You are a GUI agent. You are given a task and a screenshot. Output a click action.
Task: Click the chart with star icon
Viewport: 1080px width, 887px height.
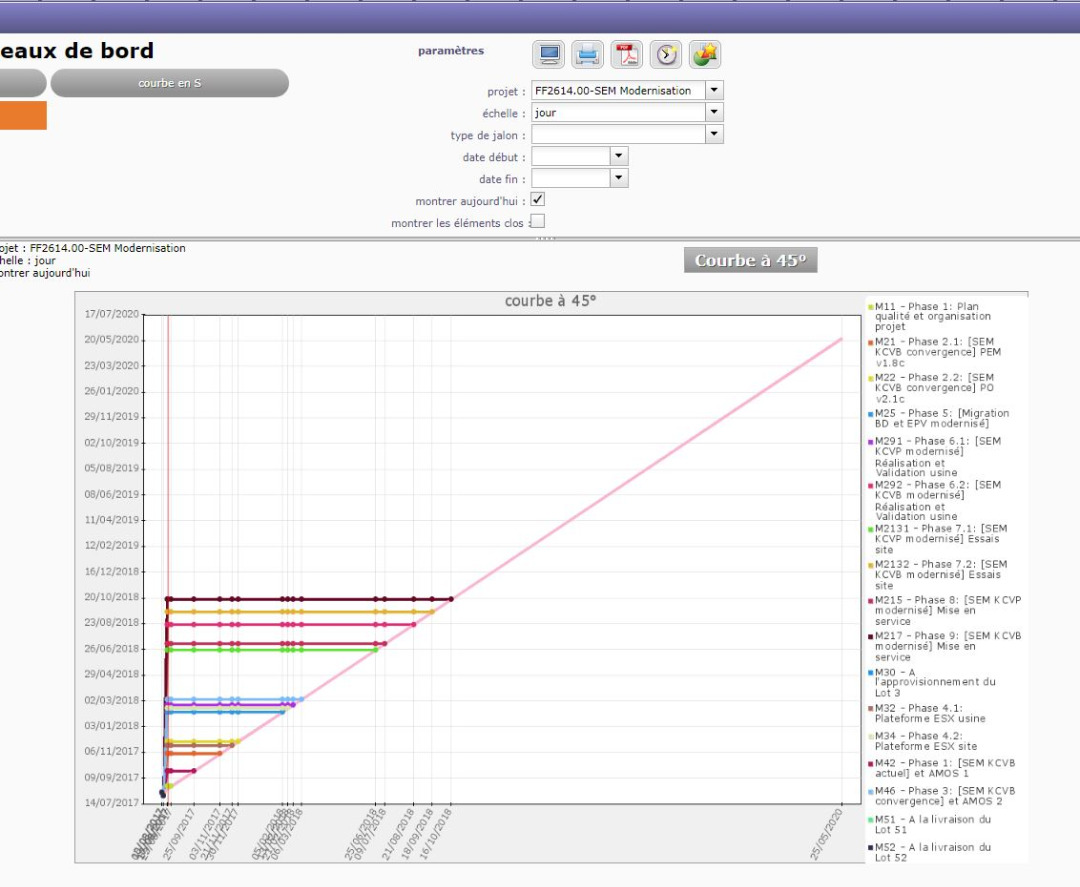[x=705, y=54]
